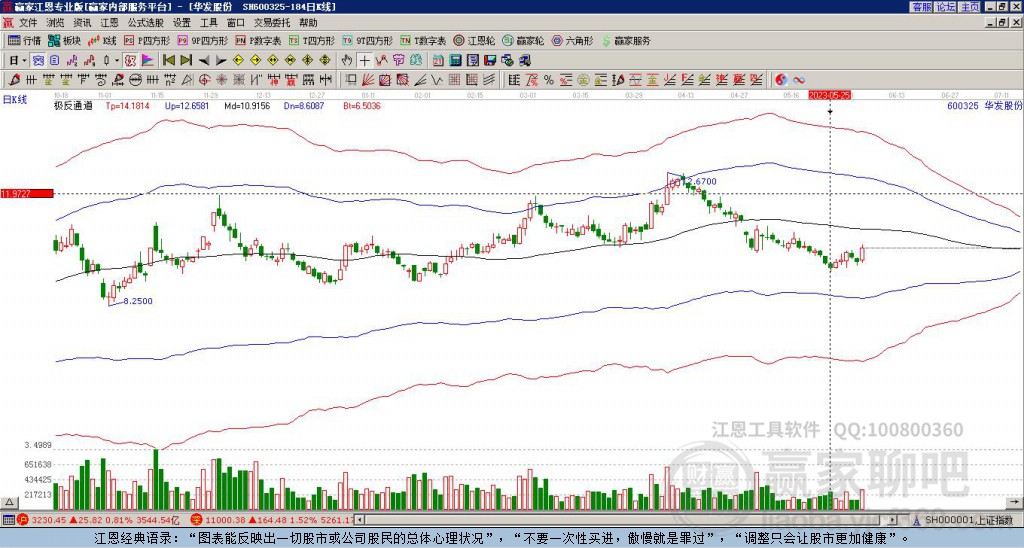This screenshot has width=1024, height=548.
Task: Open the 江恩 menu
Action: [x=109, y=23]
